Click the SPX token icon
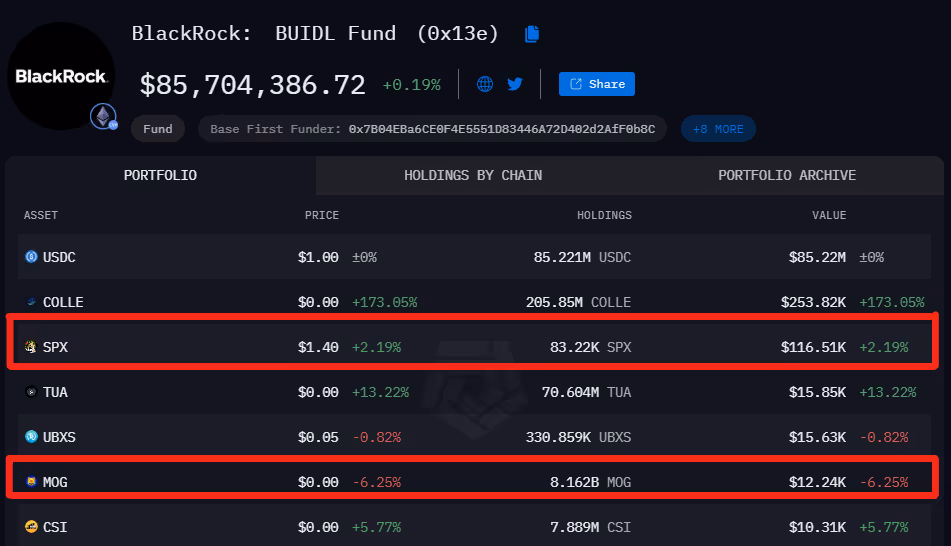951x546 pixels. click(30, 346)
